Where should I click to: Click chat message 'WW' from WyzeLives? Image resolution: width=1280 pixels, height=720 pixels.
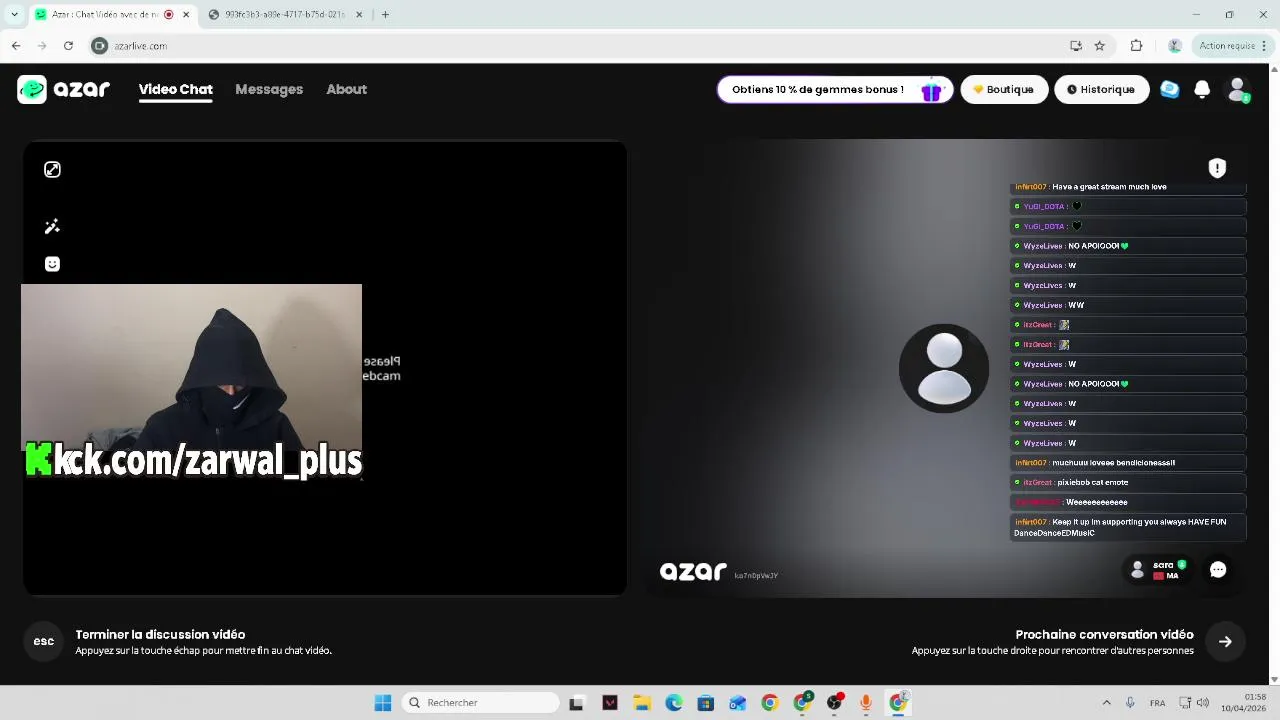(1076, 305)
